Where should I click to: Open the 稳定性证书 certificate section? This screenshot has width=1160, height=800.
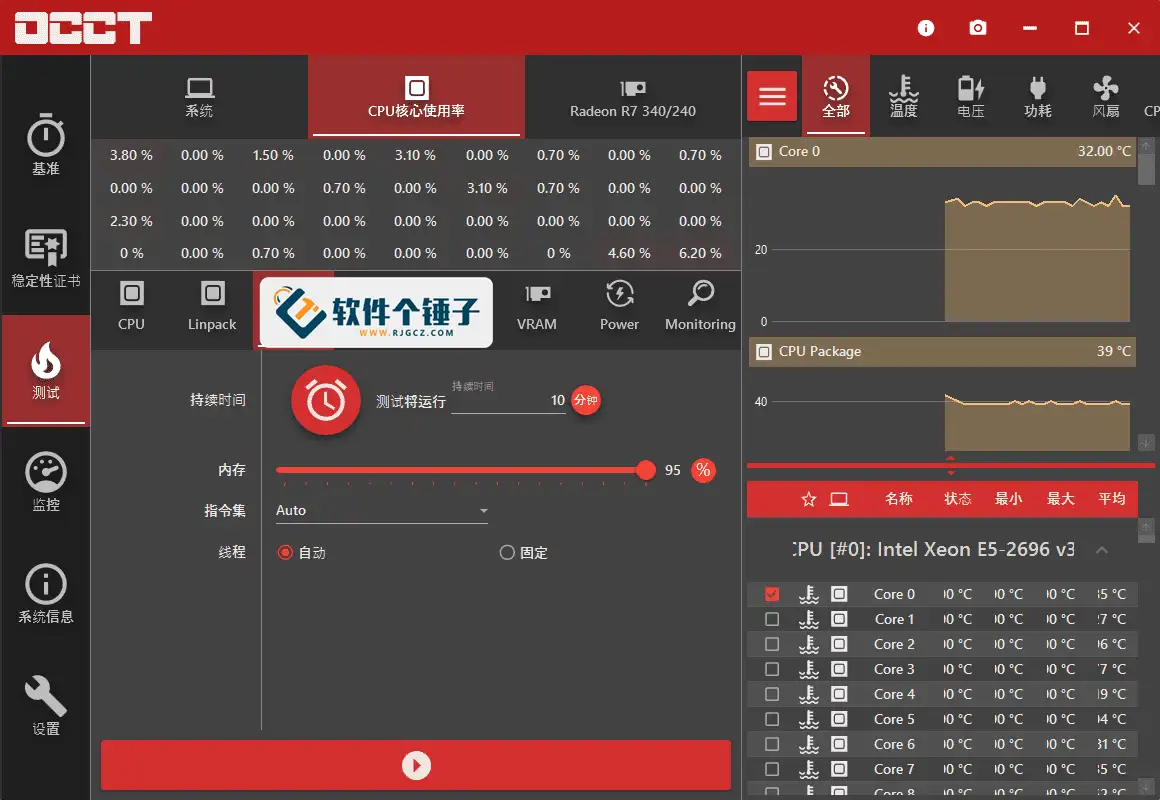coord(46,258)
